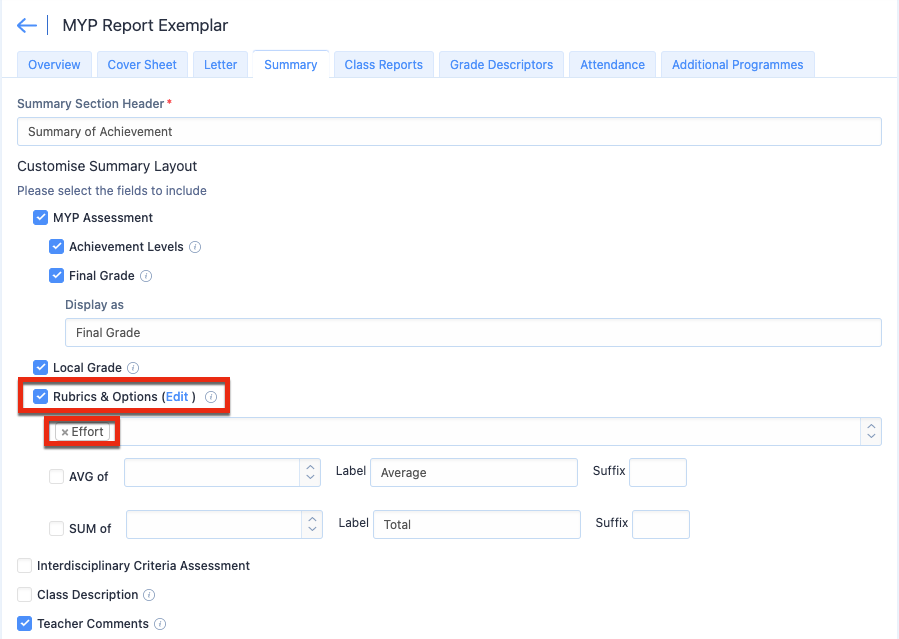Uncheck the MYP Assessment checkbox

coord(40,218)
